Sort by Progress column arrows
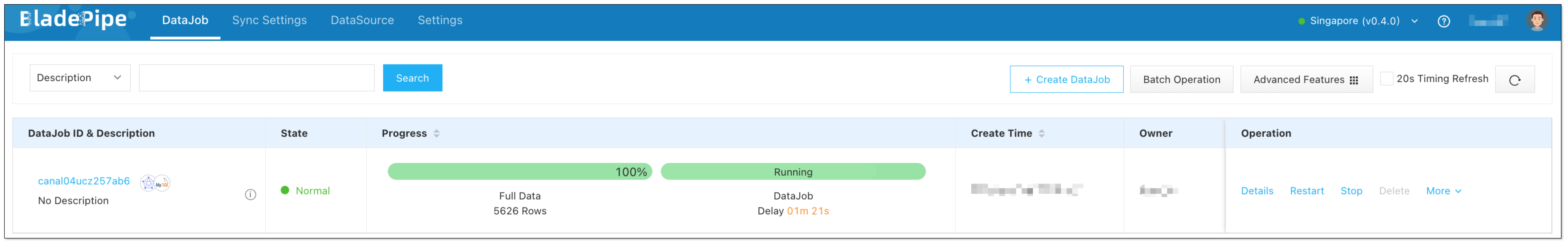The height and width of the screenshot is (245, 1568). 436,133
